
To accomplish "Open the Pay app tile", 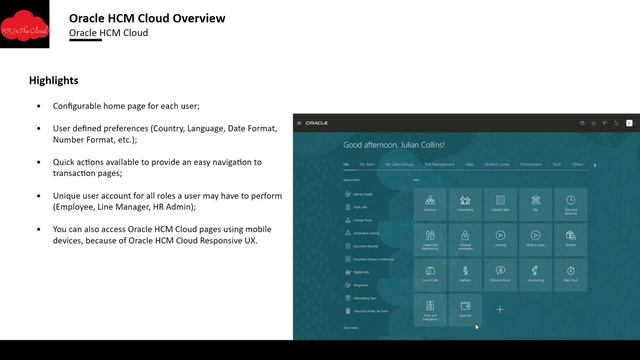I will (536, 204).
